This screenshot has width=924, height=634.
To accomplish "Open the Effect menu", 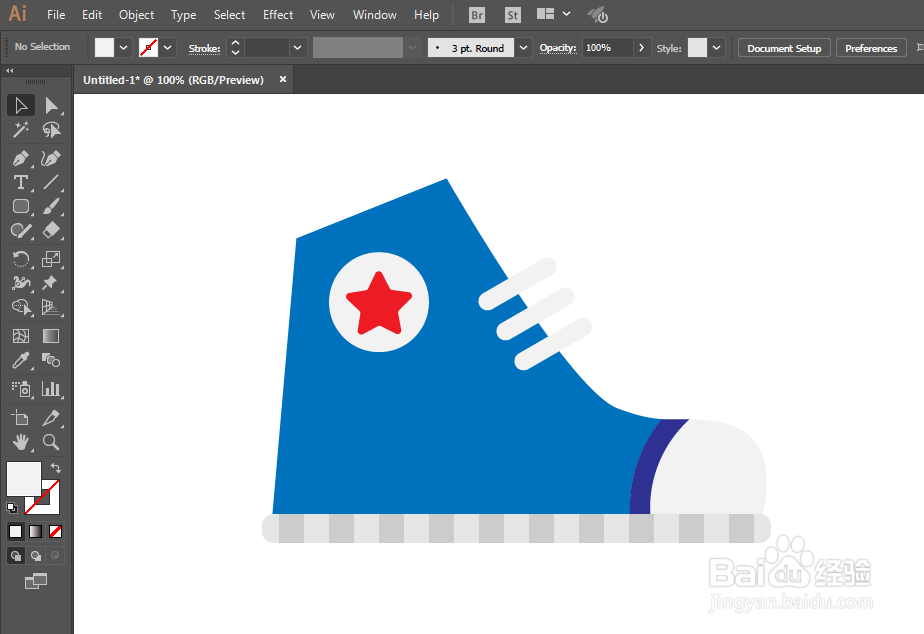I will (x=278, y=15).
